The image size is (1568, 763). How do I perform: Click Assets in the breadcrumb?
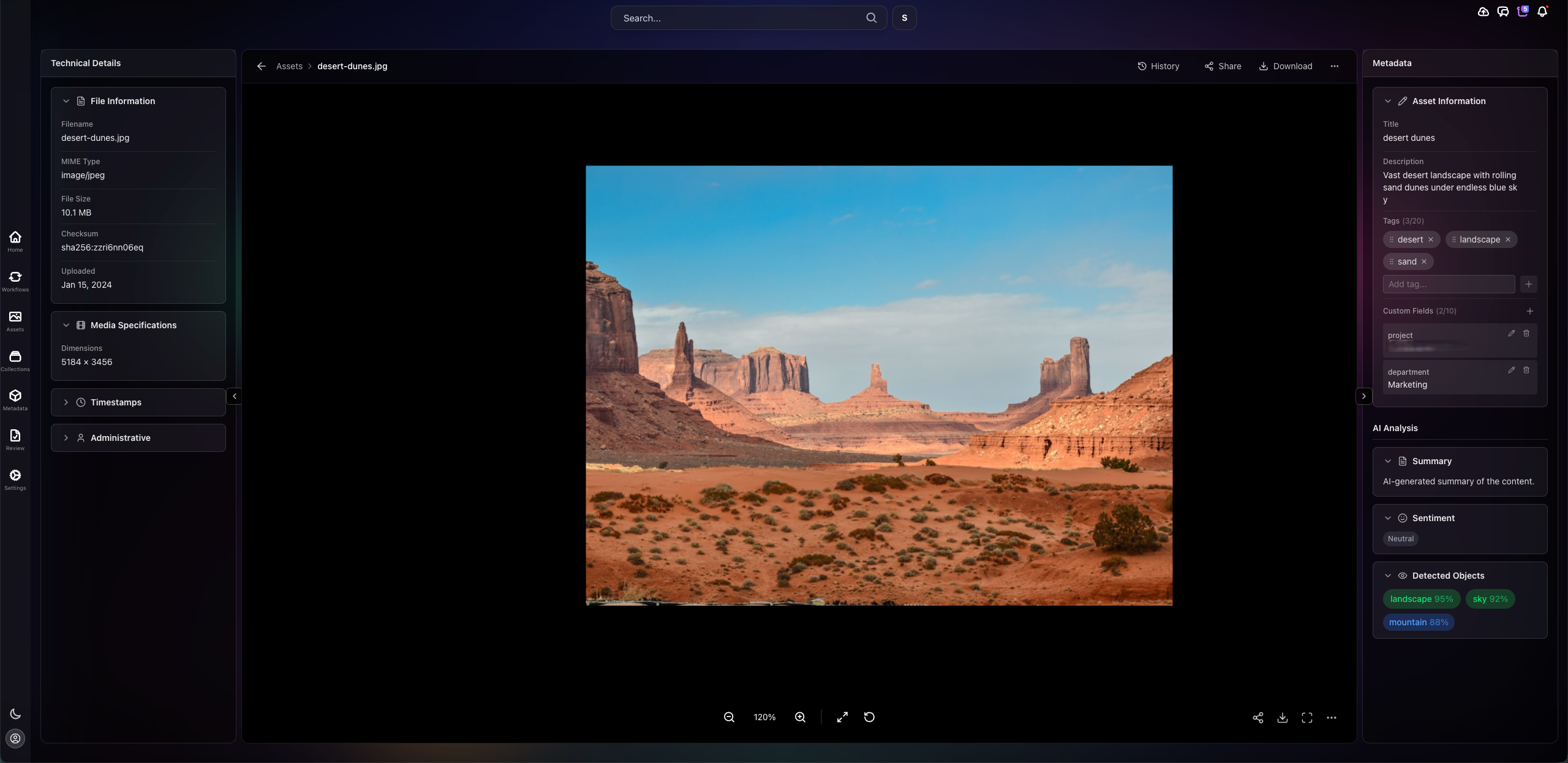tap(289, 66)
